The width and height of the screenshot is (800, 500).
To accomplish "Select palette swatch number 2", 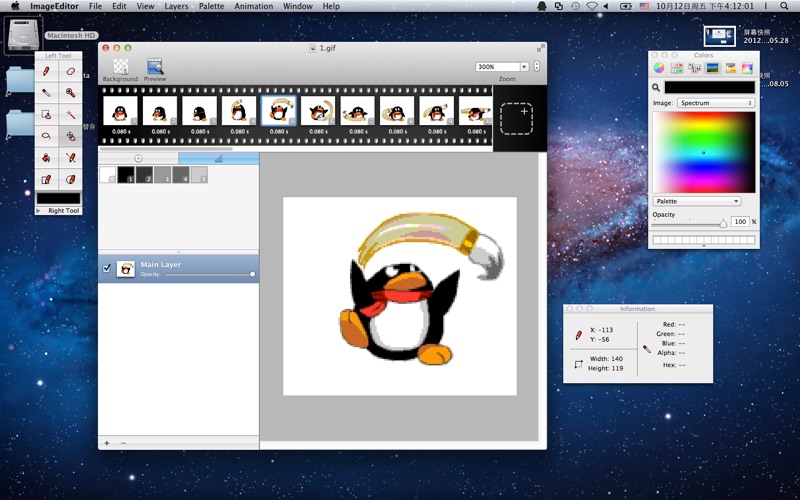I will pyautogui.click(x=144, y=174).
